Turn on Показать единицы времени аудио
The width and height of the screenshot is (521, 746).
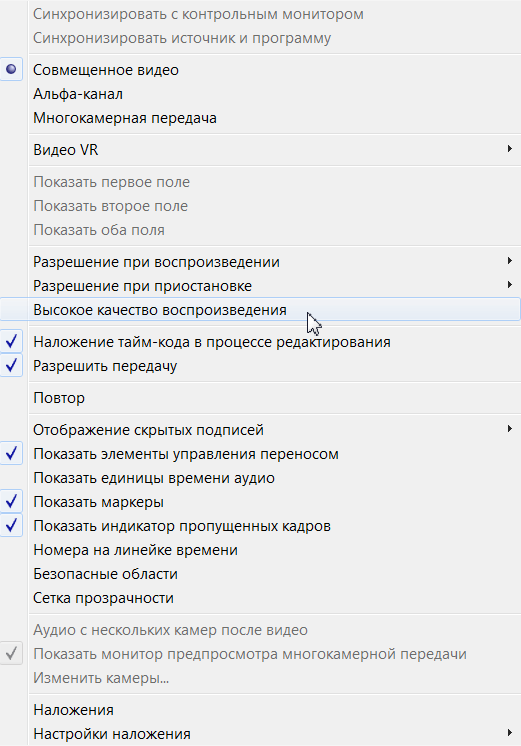coord(260,478)
